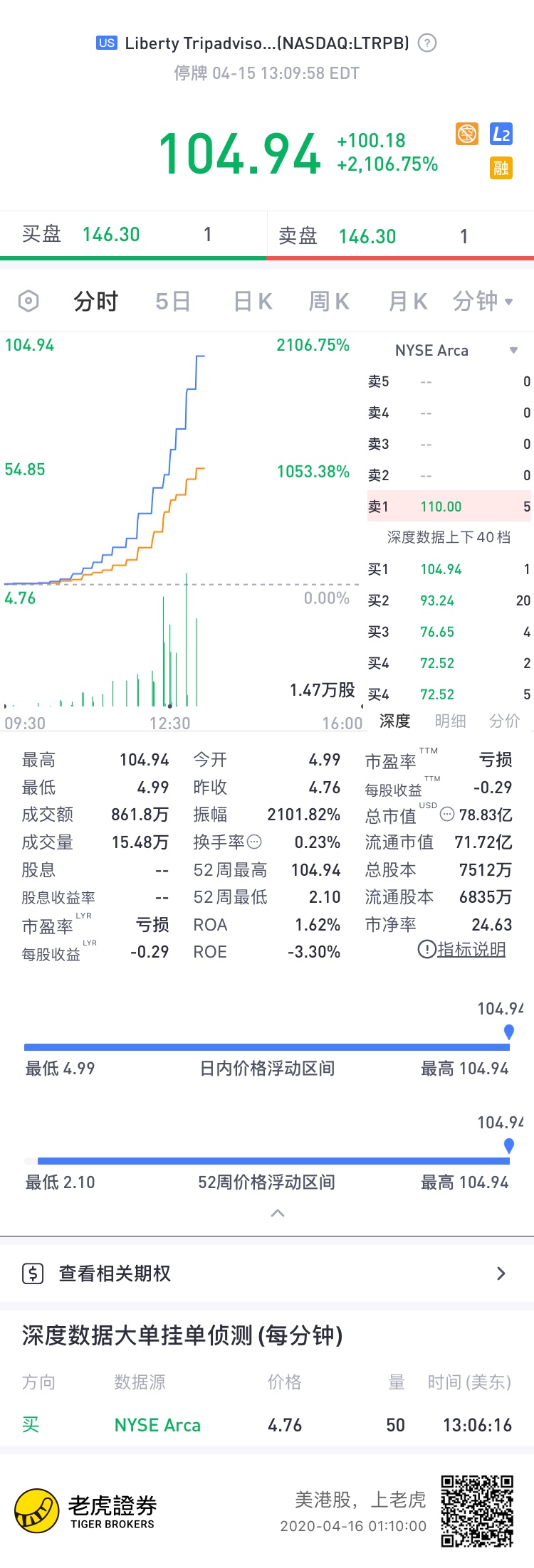
Task: Select the 明细 details tab
Action: [x=451, y=721]
